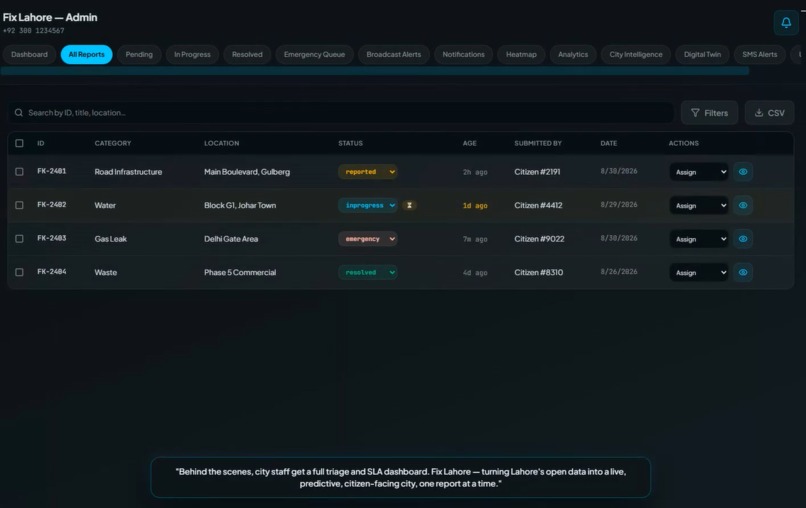Click the 'Fix Lahore — Admin' title

(50, 17)
